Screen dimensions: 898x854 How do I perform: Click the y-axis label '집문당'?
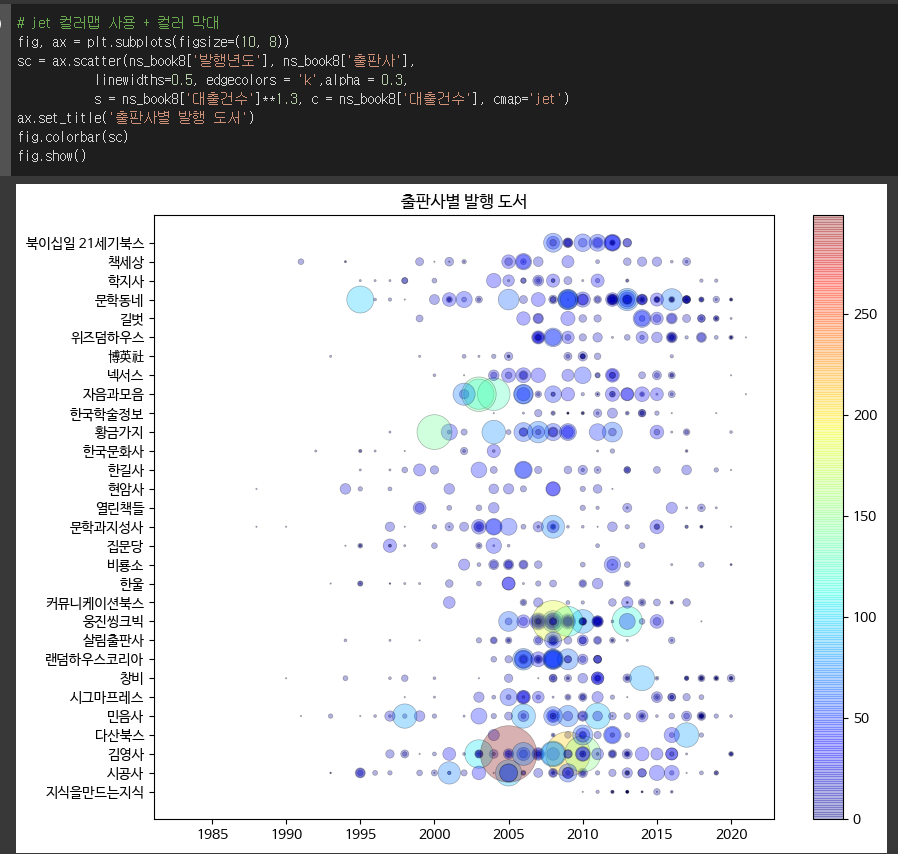pos(125,545)
